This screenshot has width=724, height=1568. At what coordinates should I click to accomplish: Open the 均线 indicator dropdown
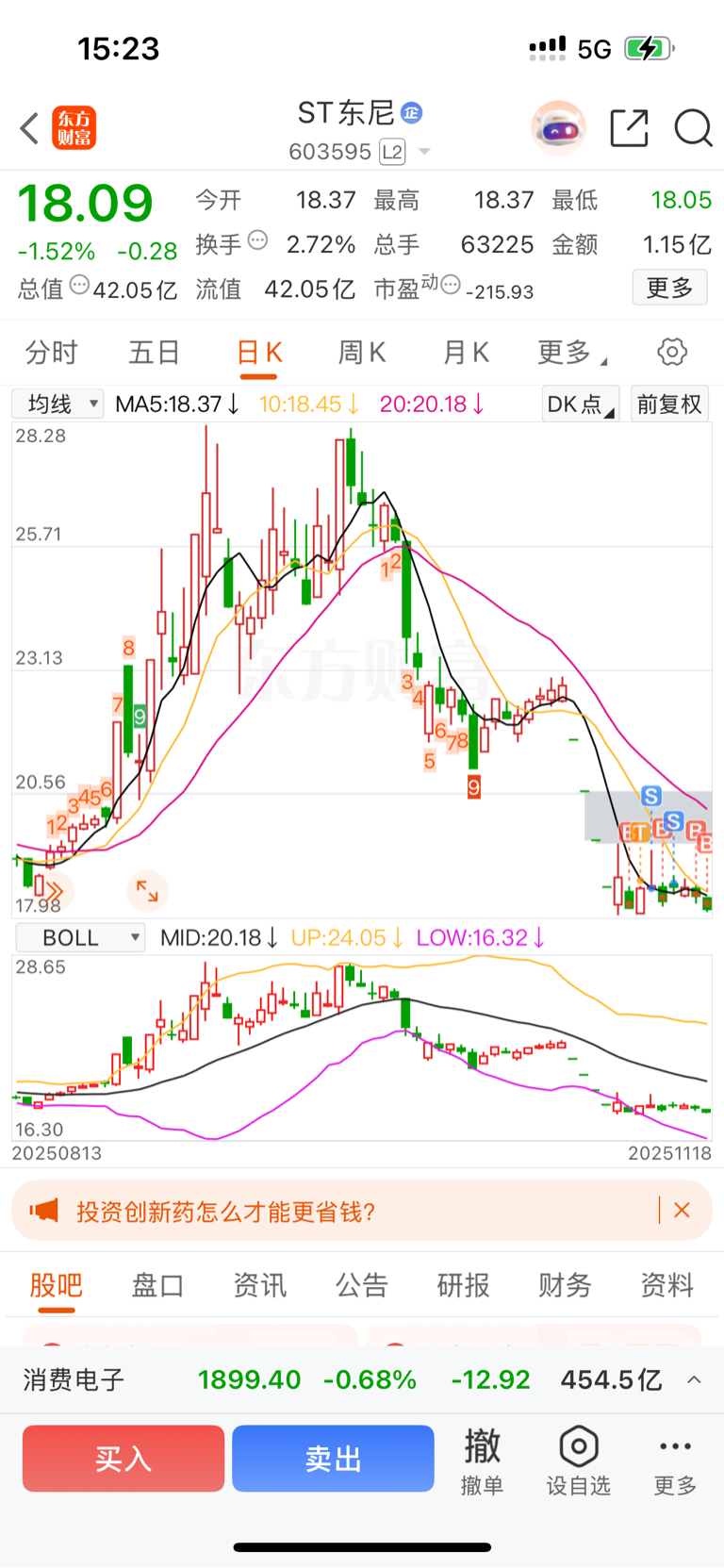58,404
